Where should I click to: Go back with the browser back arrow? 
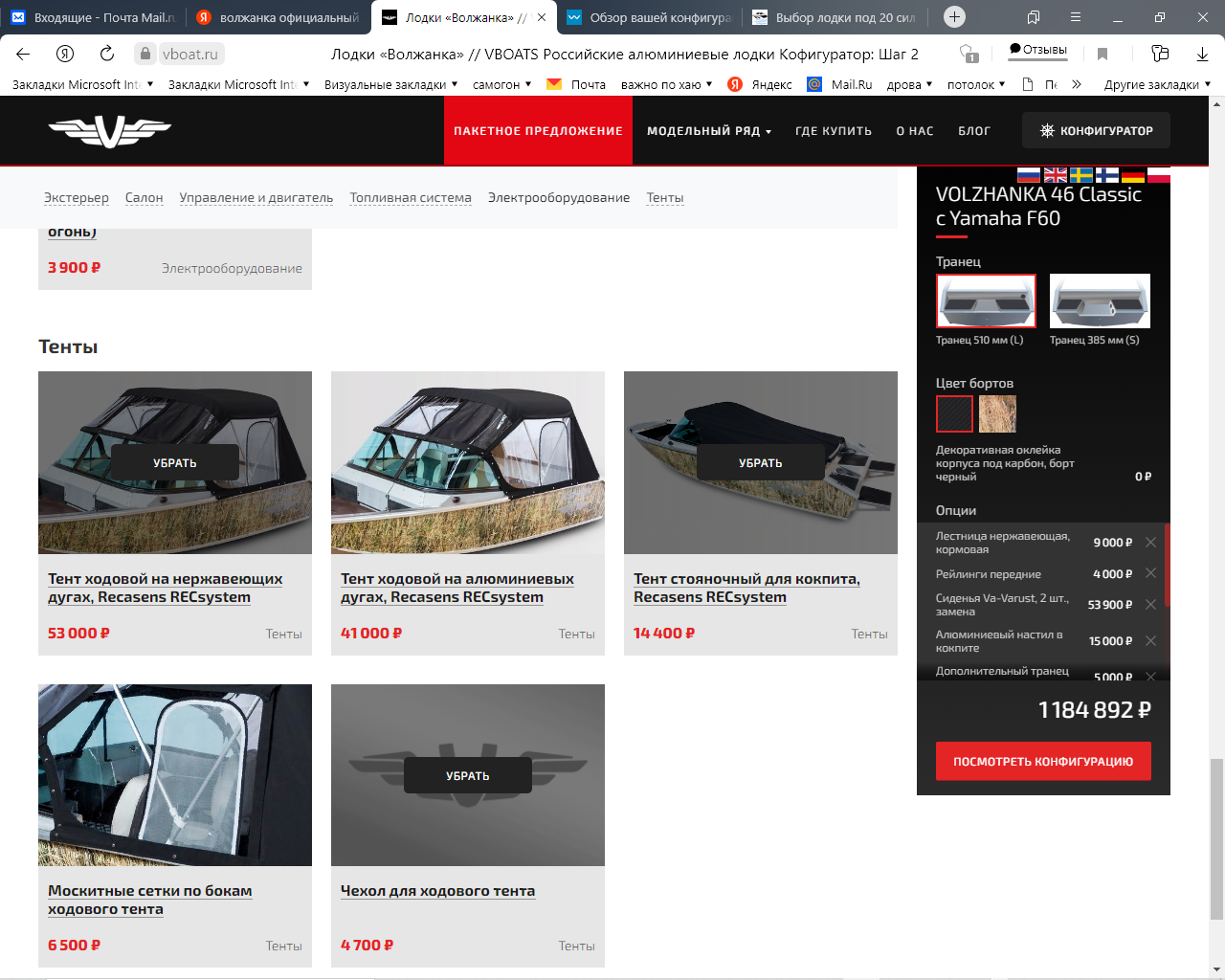pyautogui.click(x=23, y=54)
